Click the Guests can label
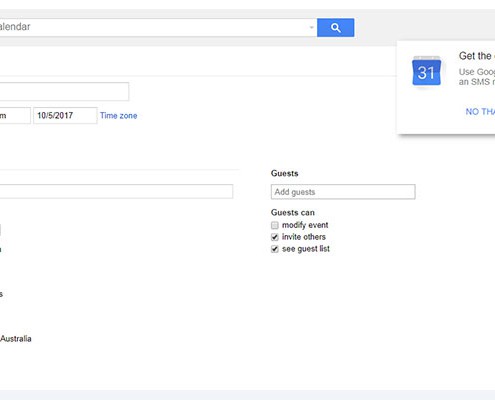495x400 pixels. 293,213
